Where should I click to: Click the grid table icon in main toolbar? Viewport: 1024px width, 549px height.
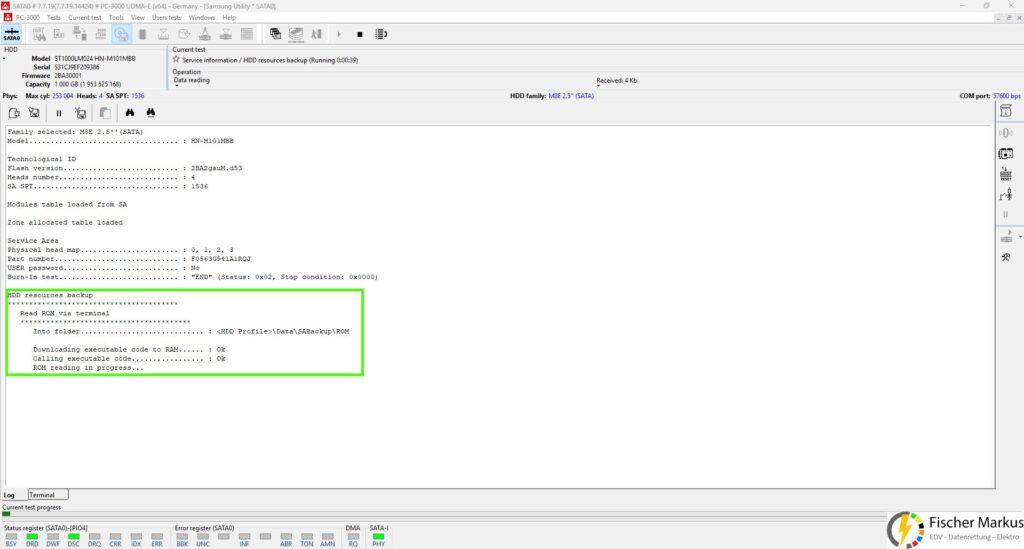pyautogui.click(x=247, y=34)
